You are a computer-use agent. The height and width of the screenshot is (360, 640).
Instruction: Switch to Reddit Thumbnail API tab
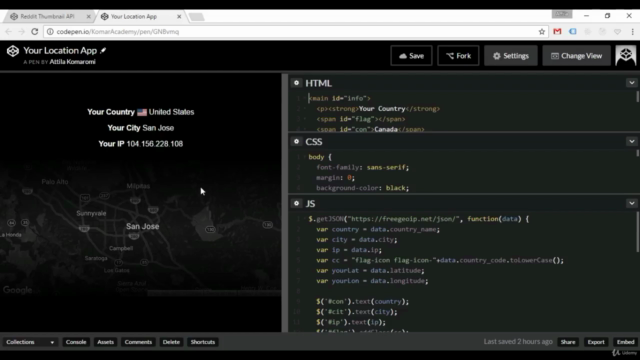48,16
